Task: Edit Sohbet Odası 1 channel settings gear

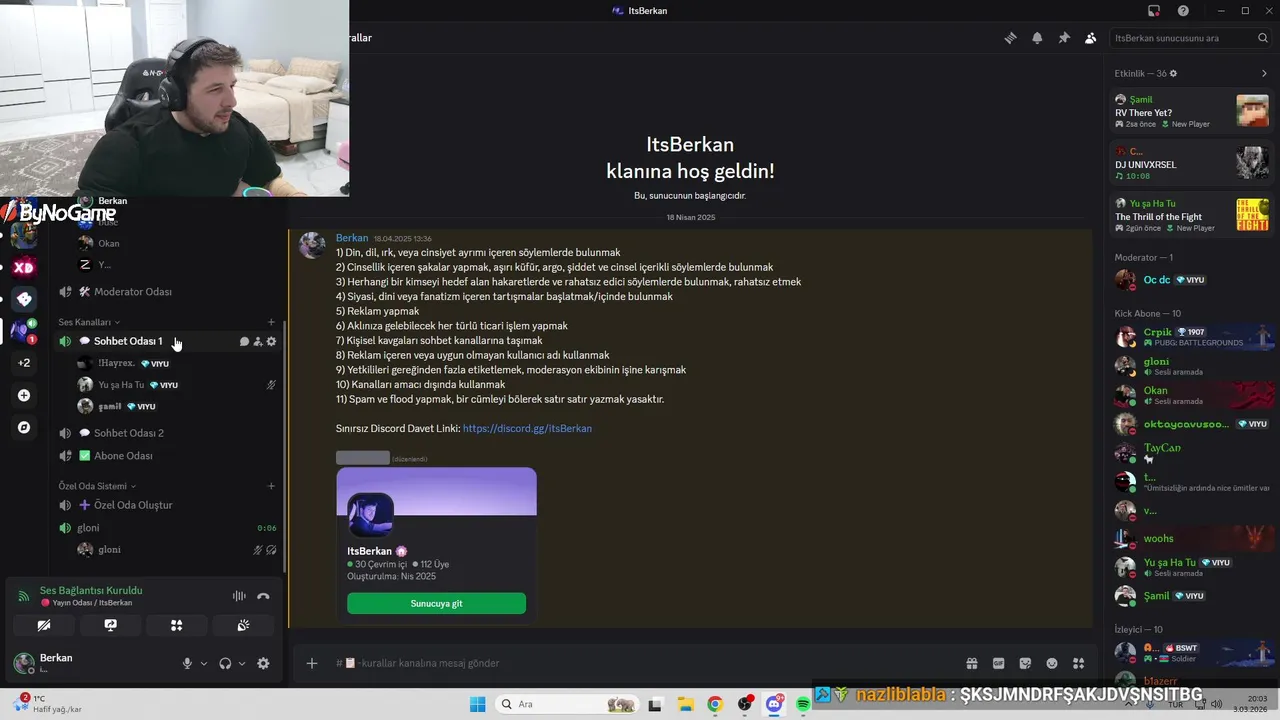Action: (271, 341)
